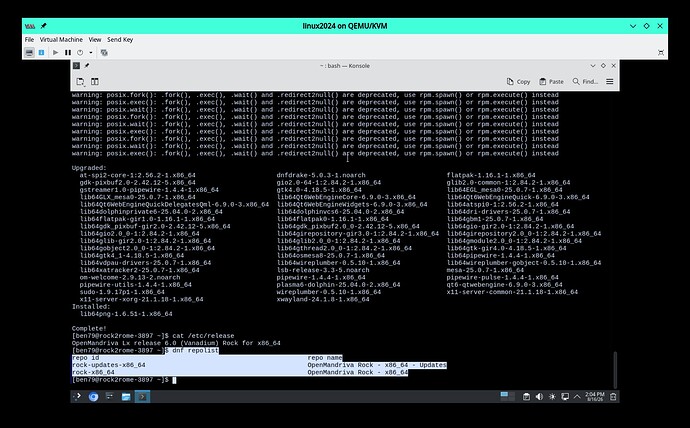The width and height of the screenshot is (690, 428).
Task: Open the brightness tray icon
Action: (x=552, y=396)
